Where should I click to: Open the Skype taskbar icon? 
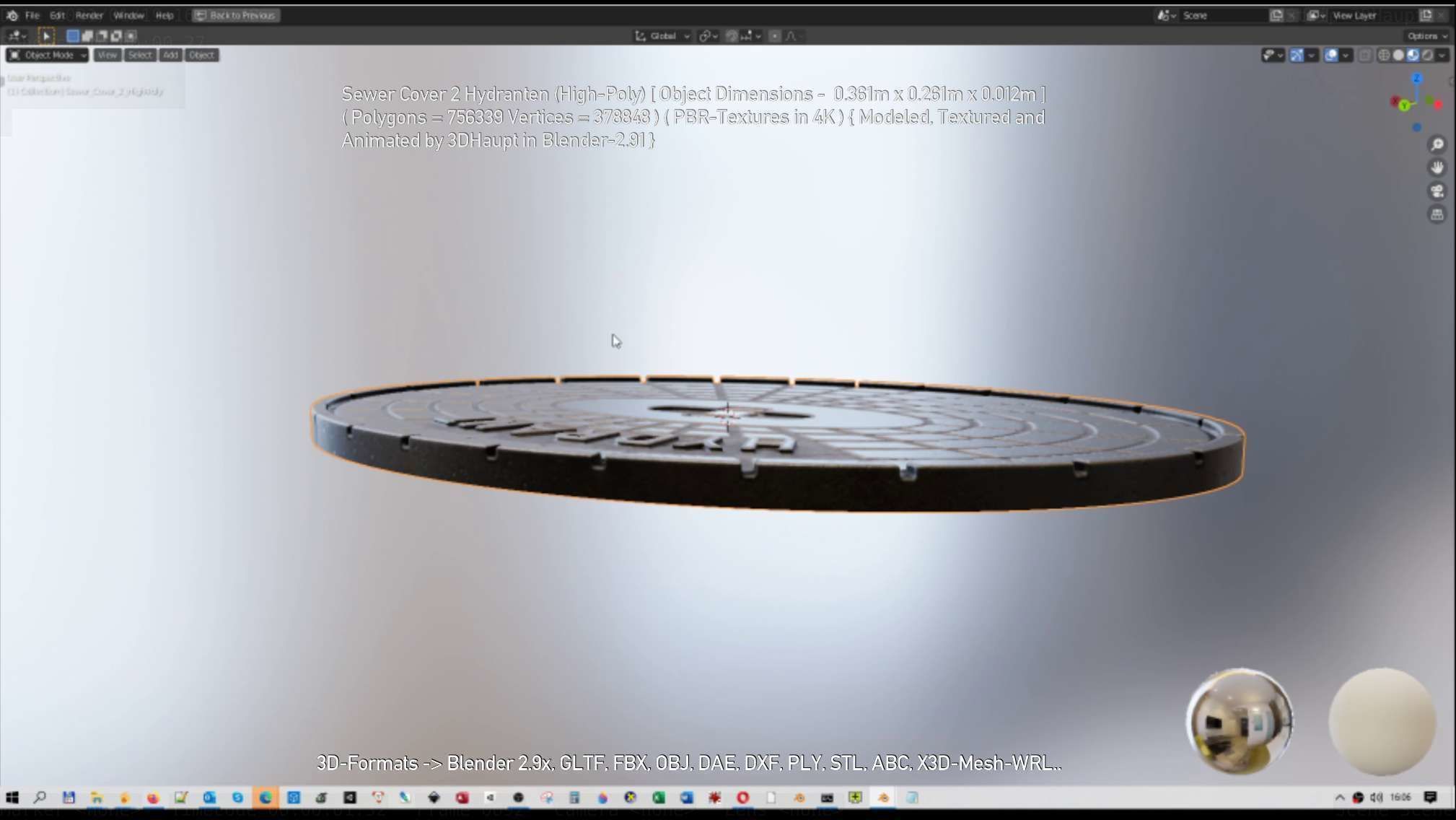(x=237, y=798)
